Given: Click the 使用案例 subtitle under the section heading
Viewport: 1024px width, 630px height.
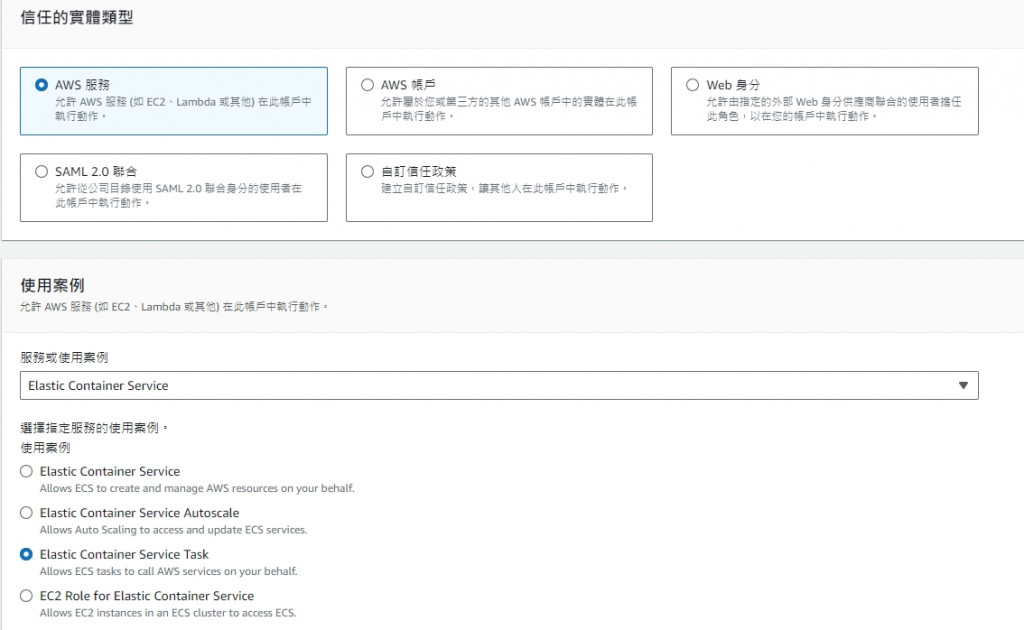Looking at the screenshot, I should (173, 307).
